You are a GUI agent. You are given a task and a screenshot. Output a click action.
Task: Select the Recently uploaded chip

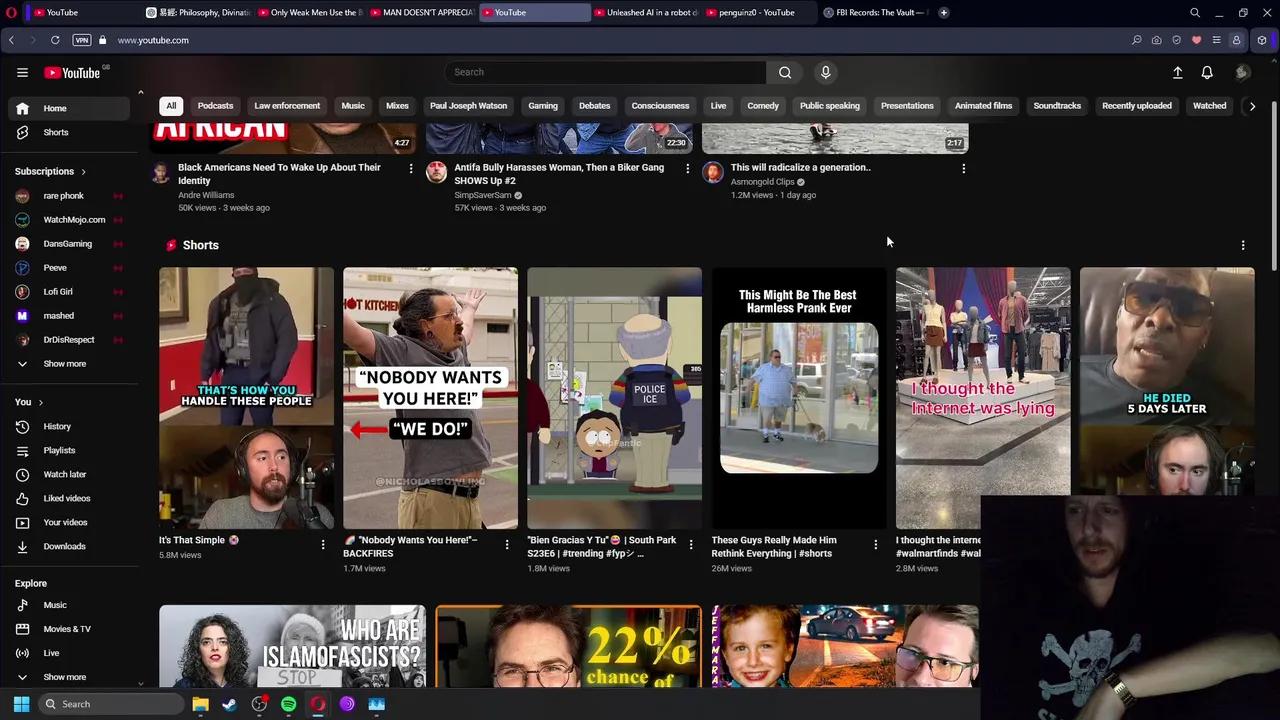[x=1137, y=106]
